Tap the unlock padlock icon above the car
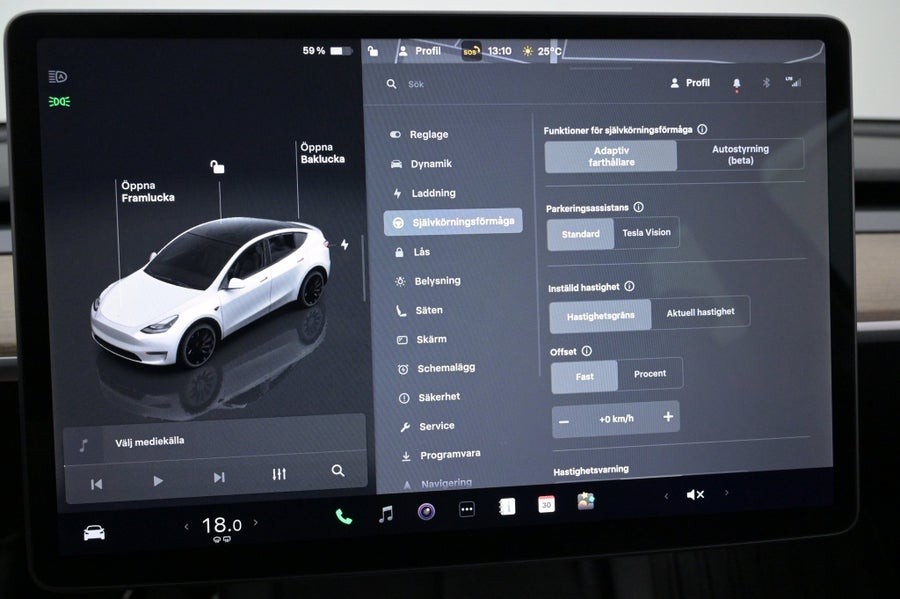900x599 pixels. pos(217,167)
